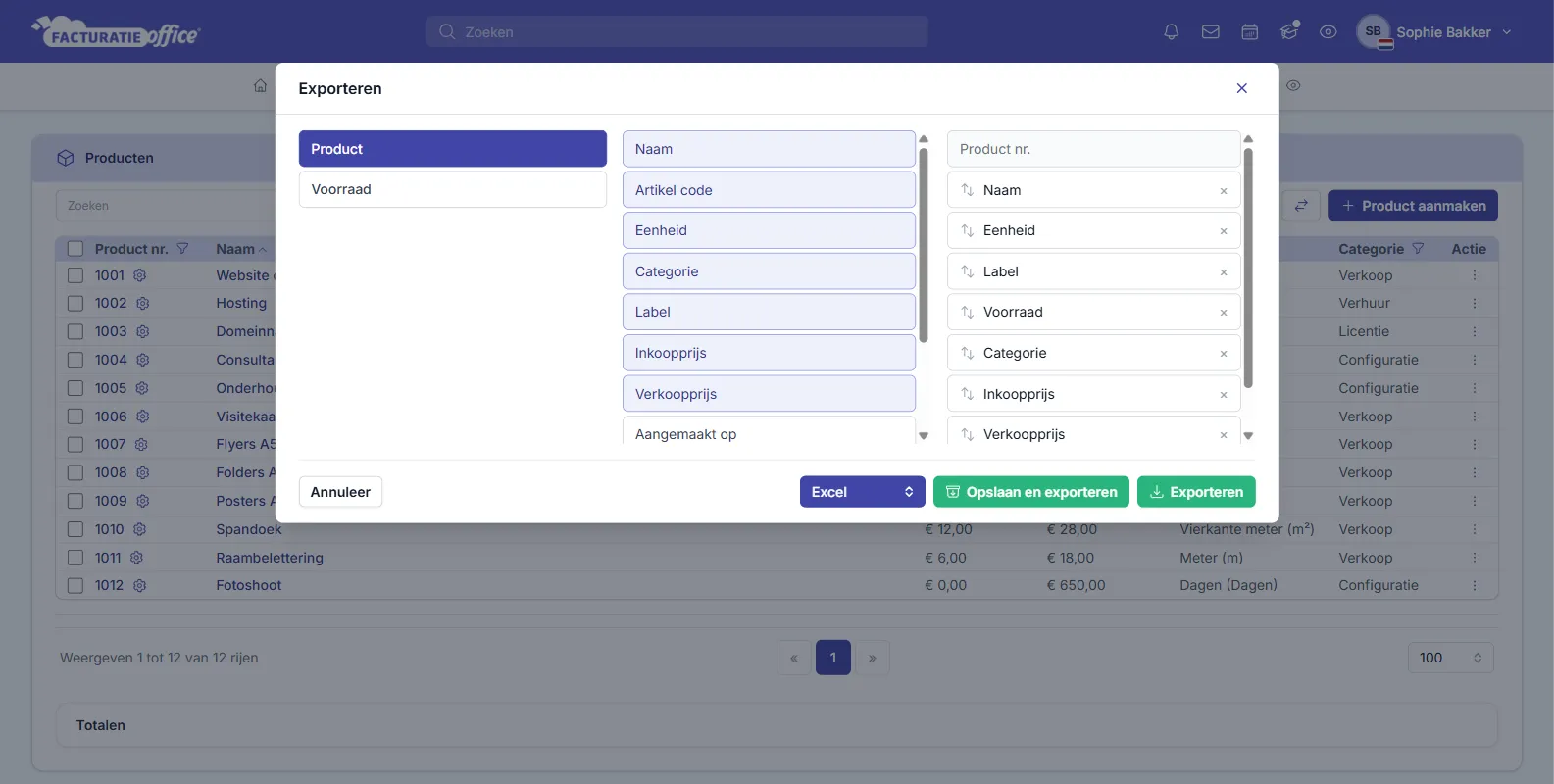Open settings gear for product 1001
Viewport: 1554px width, 784px height.
(139, 275)
